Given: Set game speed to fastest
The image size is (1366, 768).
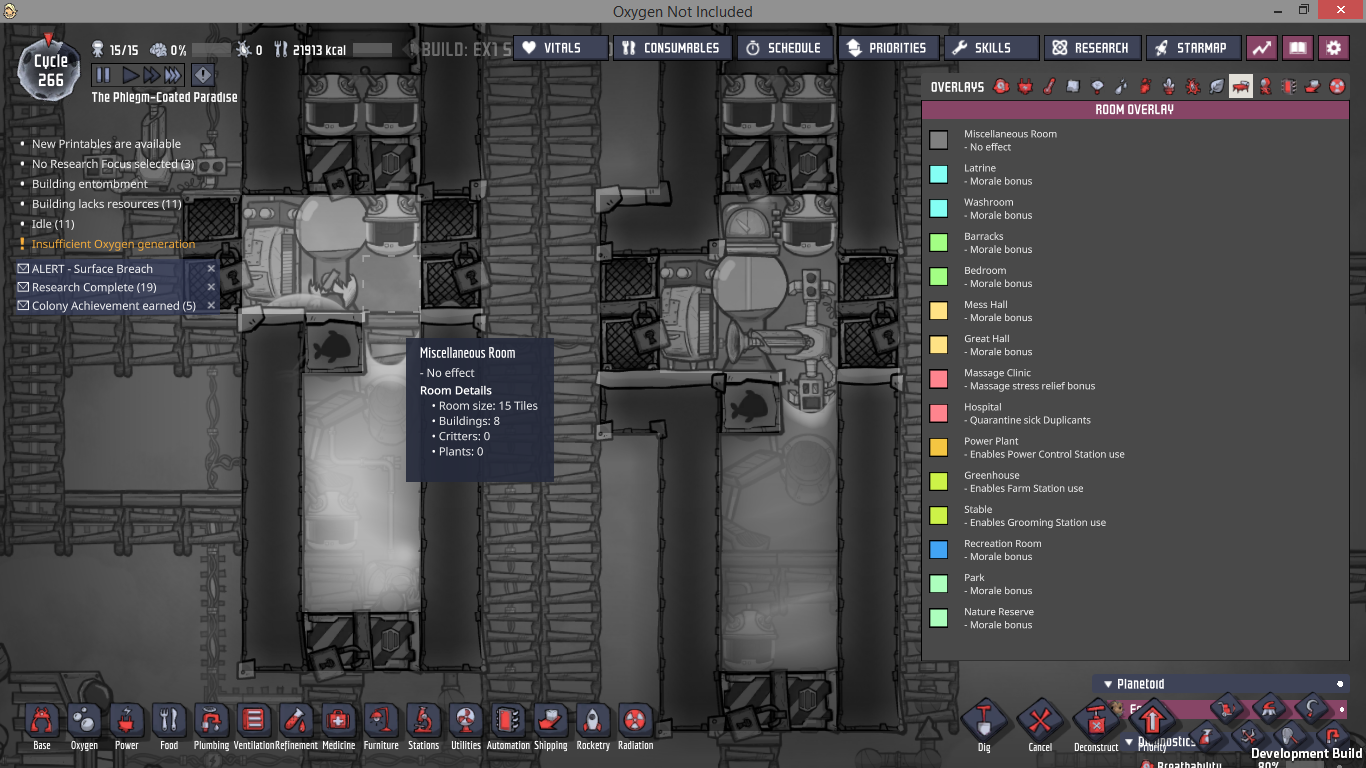Looking at the screenshot, I should [172, 75].
